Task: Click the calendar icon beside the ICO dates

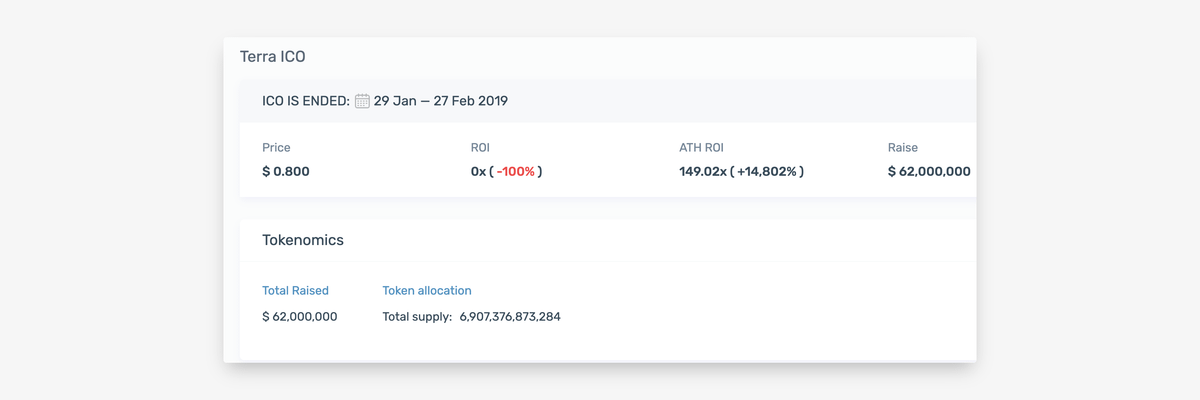Action: coord(362,101)
